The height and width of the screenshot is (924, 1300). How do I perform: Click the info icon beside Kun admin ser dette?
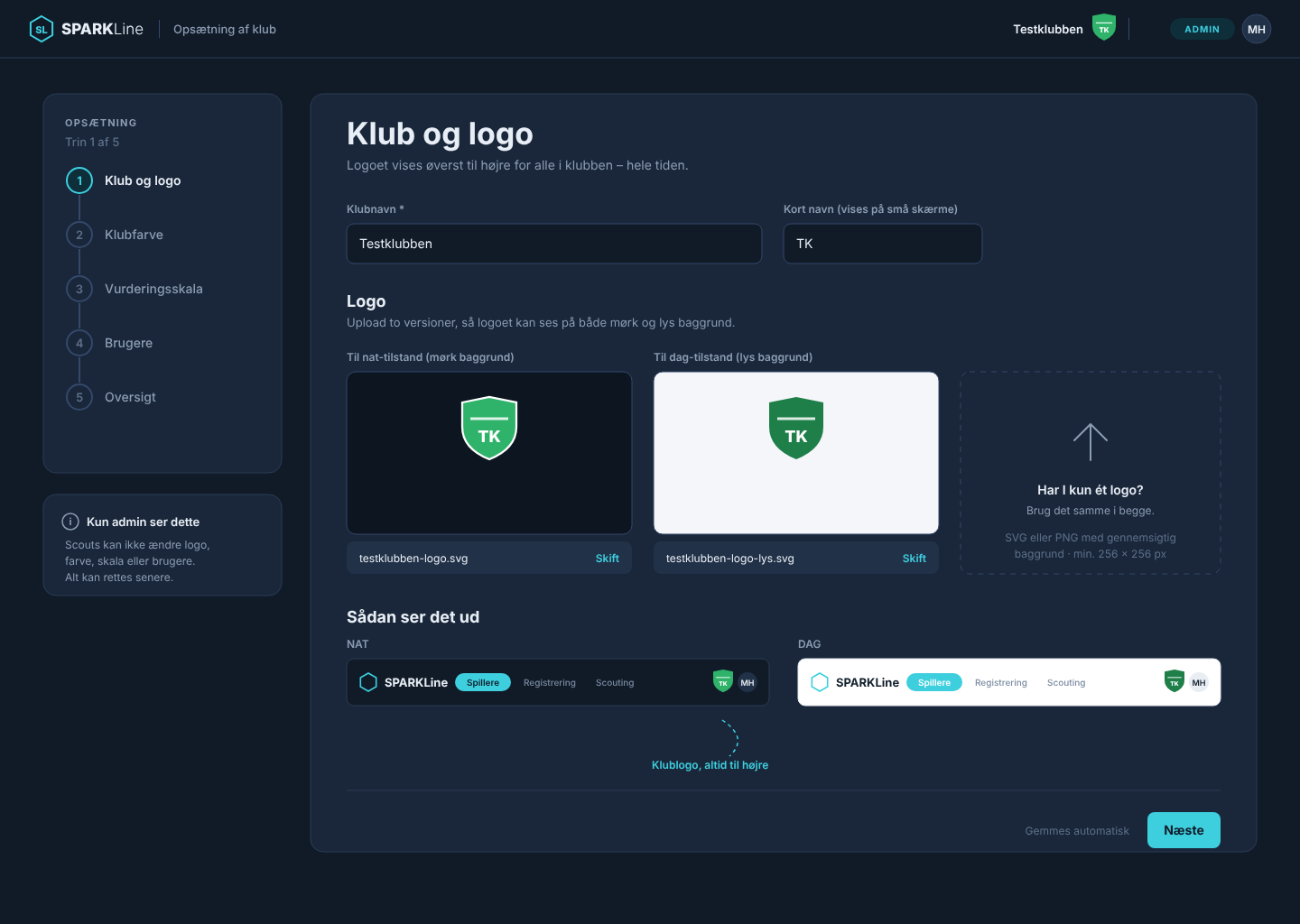pyautogui.click(x=70, y=522)
